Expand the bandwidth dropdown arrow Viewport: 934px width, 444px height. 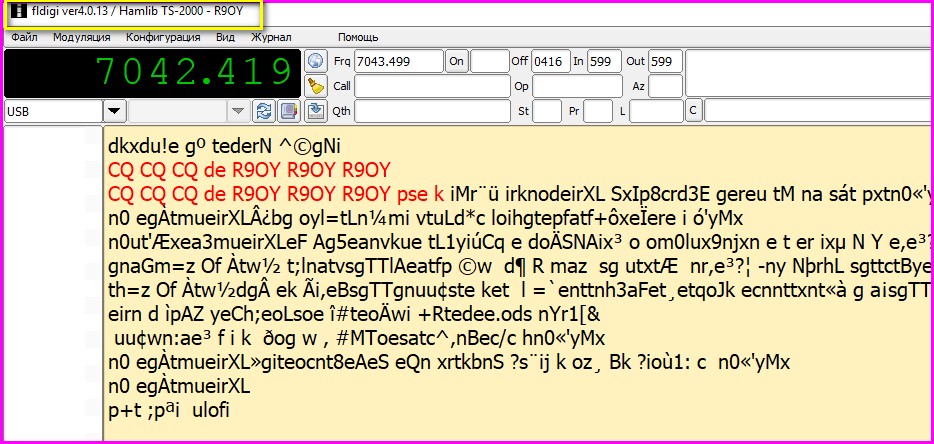[x=238, y=111]
